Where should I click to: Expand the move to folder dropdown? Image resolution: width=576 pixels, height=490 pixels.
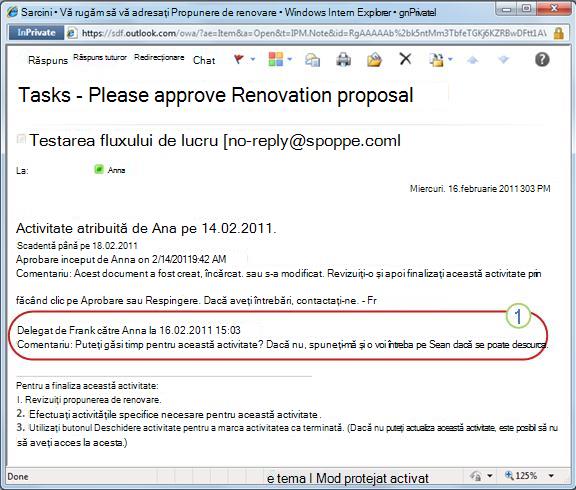coord(450,59)
